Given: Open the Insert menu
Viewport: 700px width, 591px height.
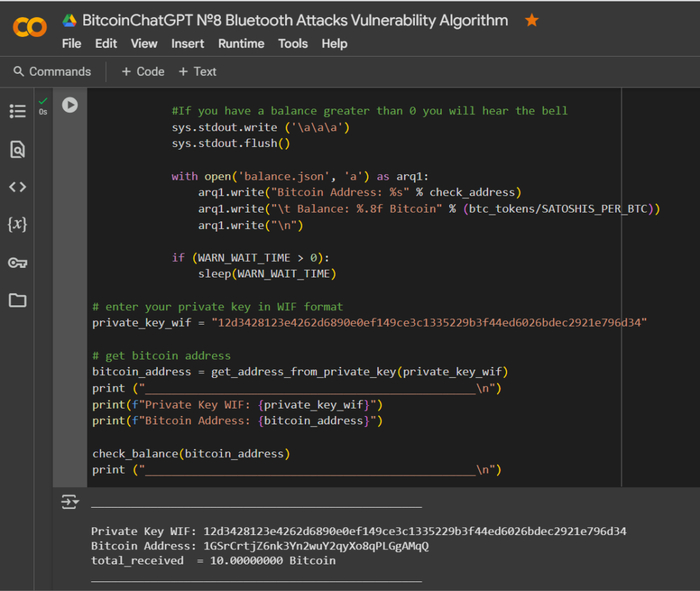Looking at the screenshot, I should [x=187, y=44].
